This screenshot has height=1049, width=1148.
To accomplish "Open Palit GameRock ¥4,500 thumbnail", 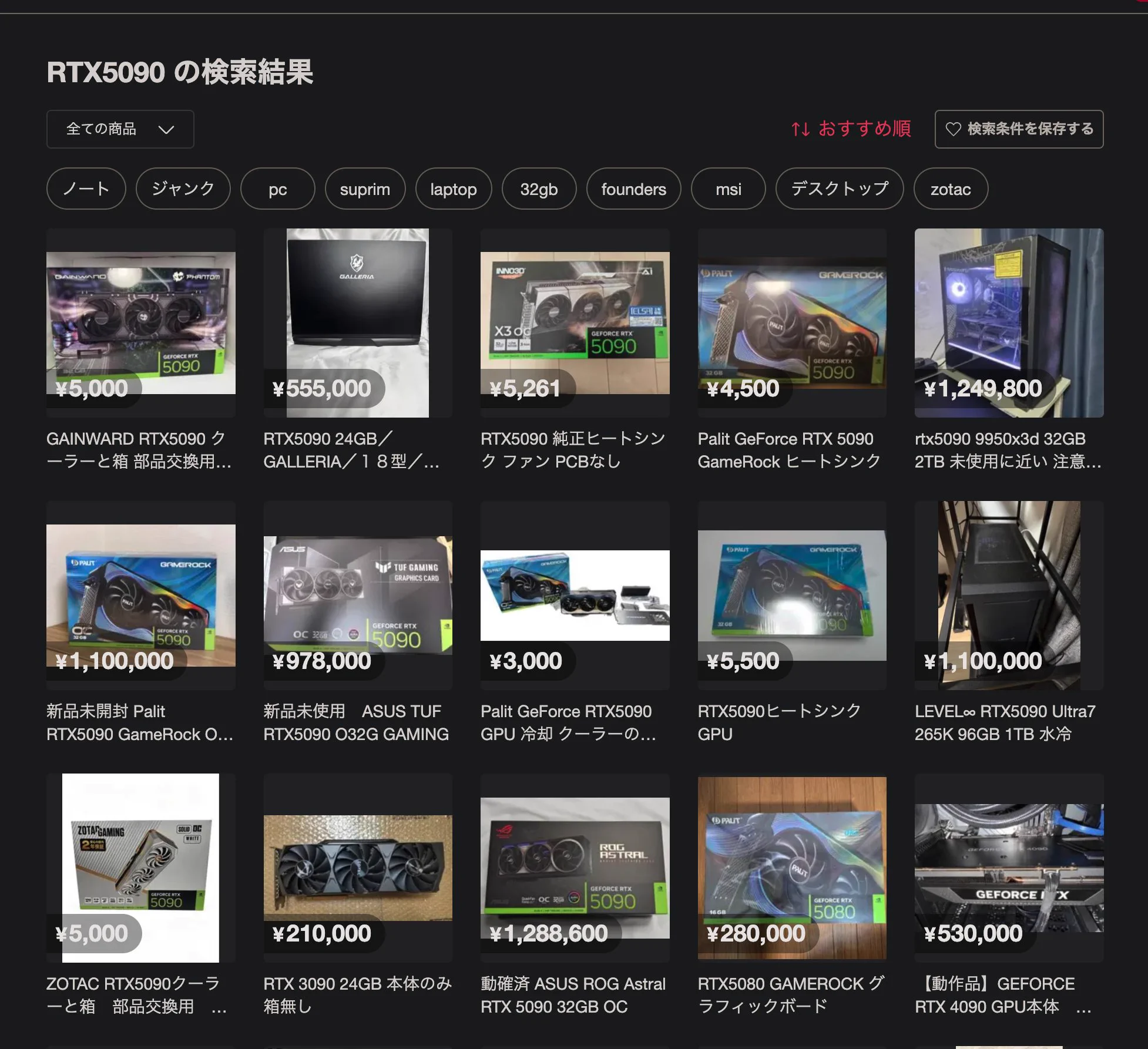I will click(792, 323).
